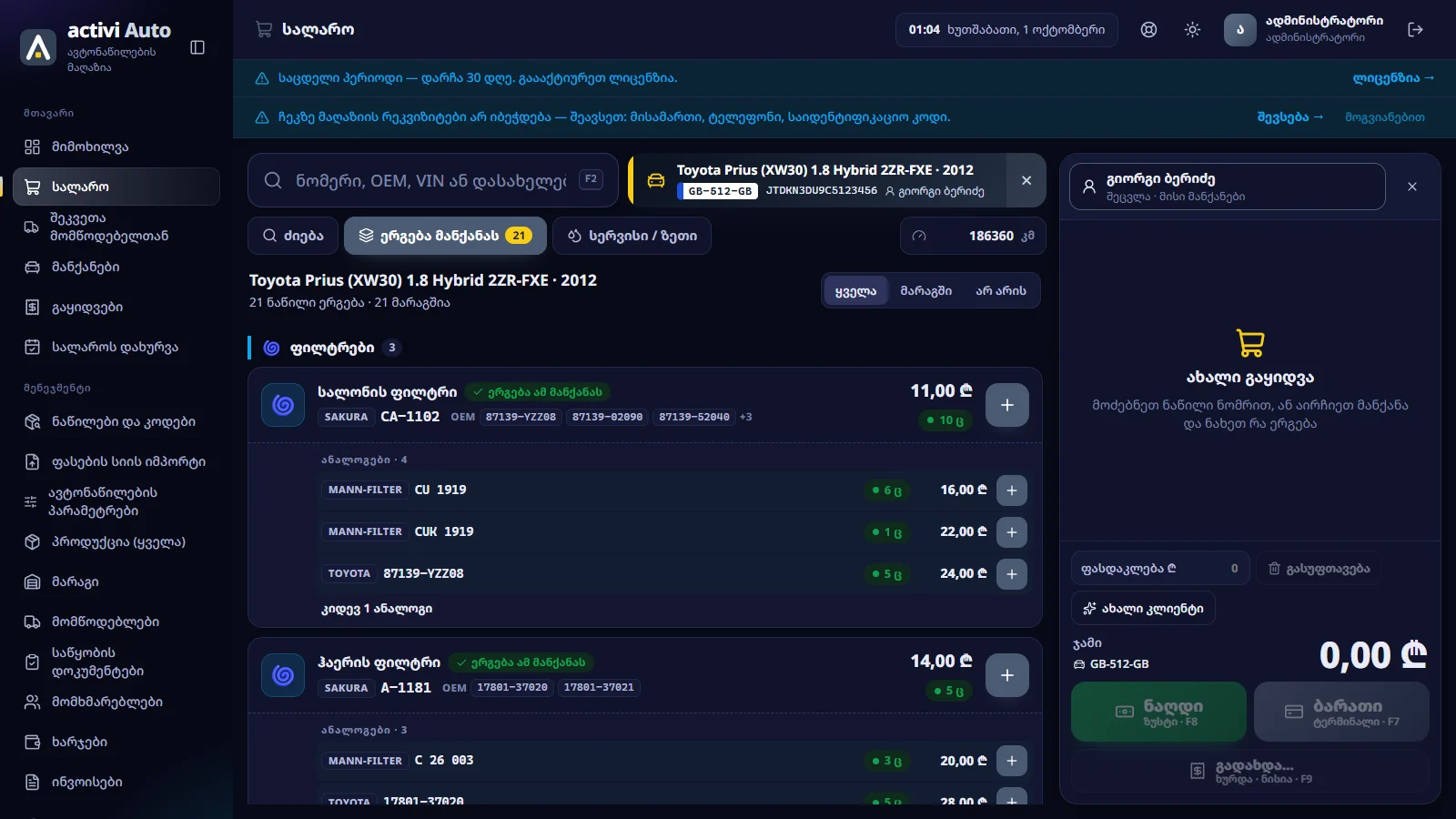The height and width of the screenshot is (819, 1456).
Task: Collapse the ფილტრები category section
Action: coord(332,348)
